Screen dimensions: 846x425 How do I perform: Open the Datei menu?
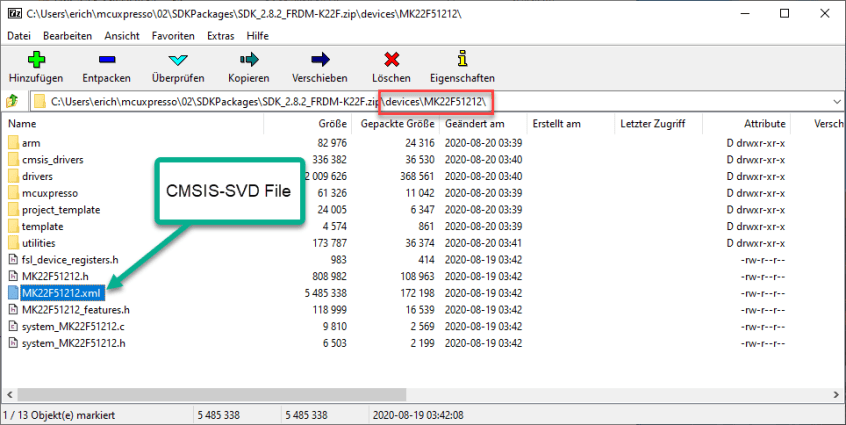point(20,35)
